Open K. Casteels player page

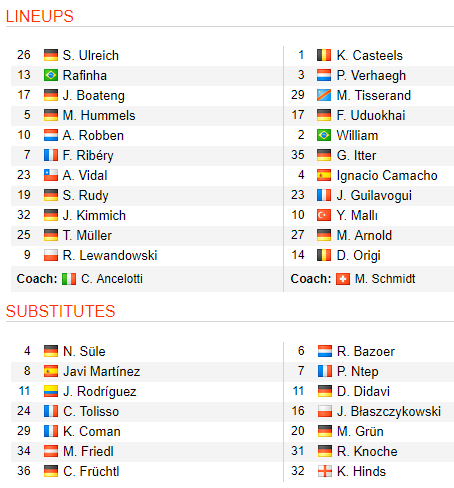coord(370,56)
